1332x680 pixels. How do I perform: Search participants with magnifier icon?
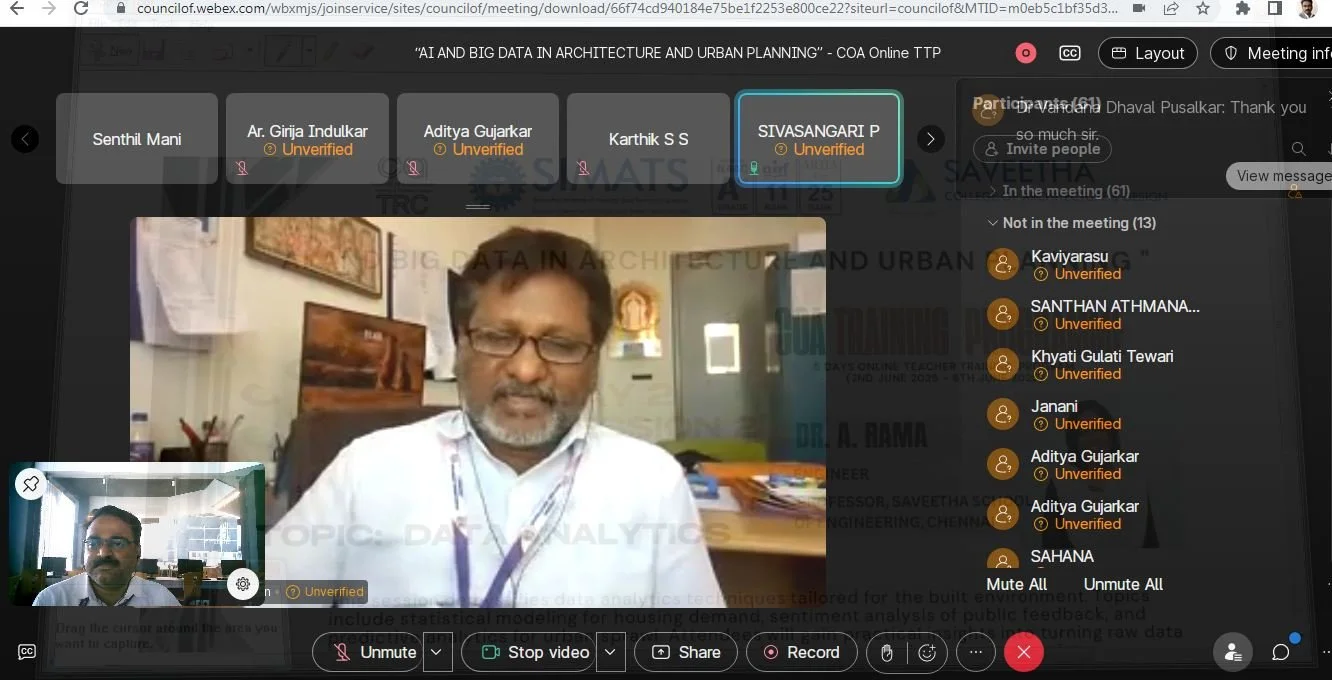(1298, 149)
